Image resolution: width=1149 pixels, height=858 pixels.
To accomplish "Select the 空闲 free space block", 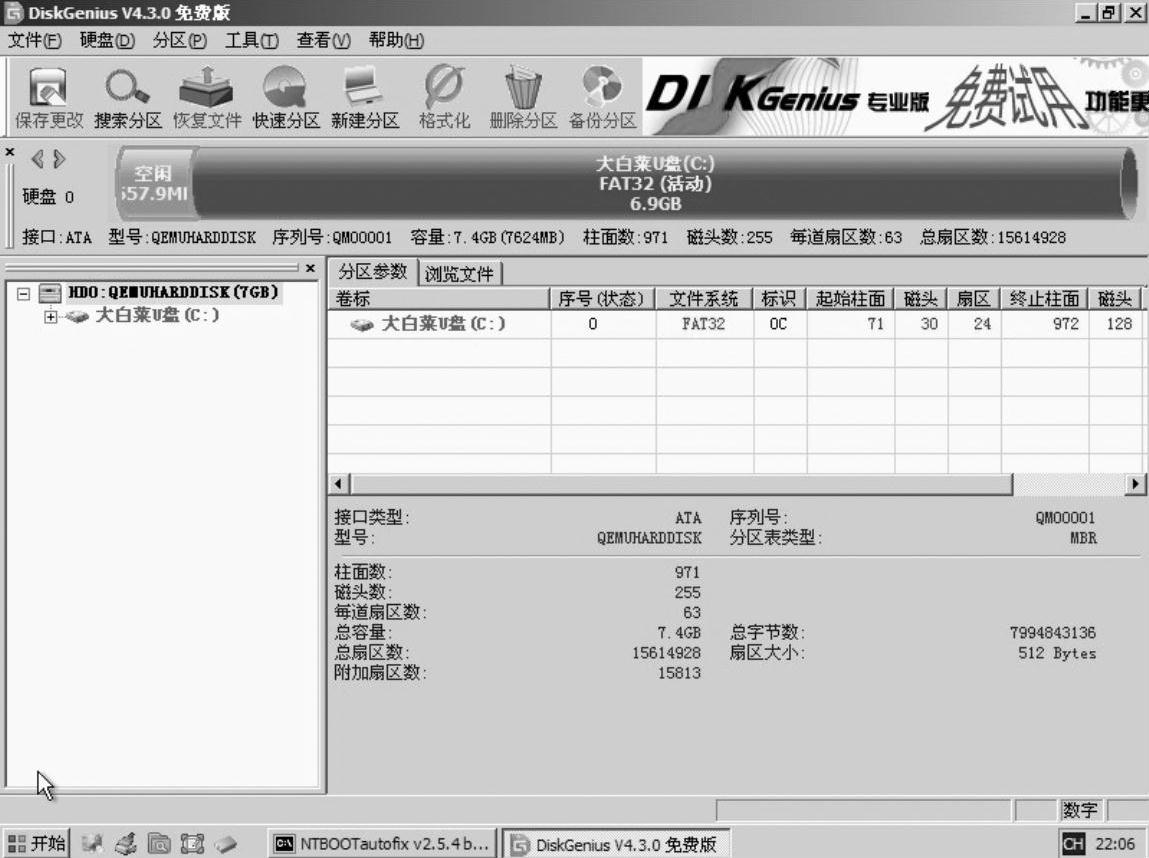I will coord(154,183).
